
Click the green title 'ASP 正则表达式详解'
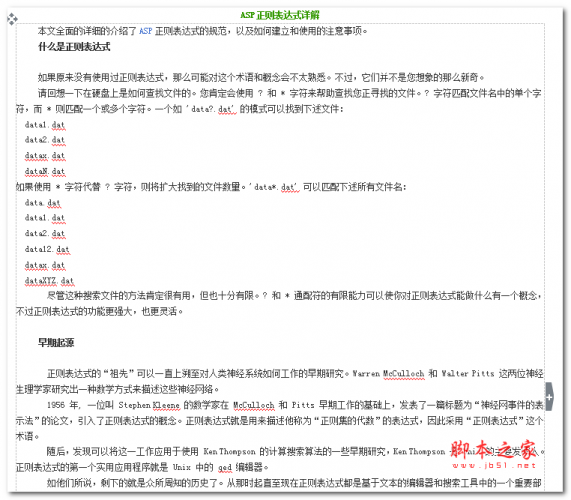click(280, 15)
